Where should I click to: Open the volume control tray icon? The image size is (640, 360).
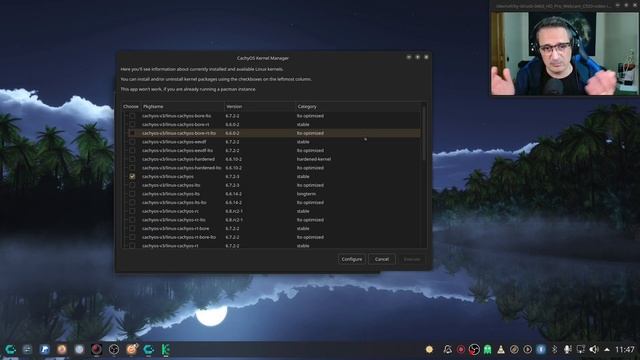tap(594, 349)
